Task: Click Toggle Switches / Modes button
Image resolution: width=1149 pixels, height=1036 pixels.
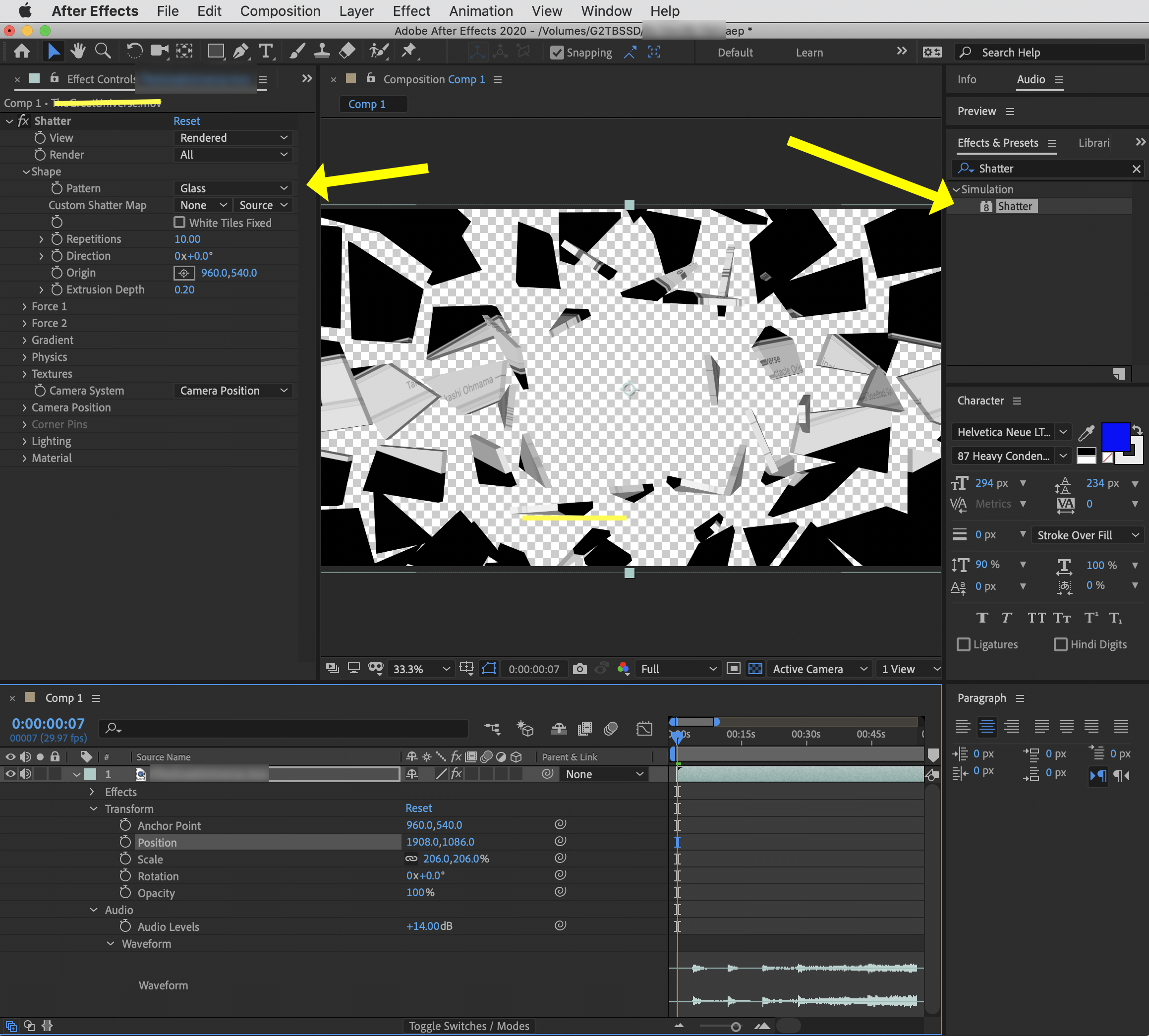Action: pyautogui.click(x=468, y=1025)
